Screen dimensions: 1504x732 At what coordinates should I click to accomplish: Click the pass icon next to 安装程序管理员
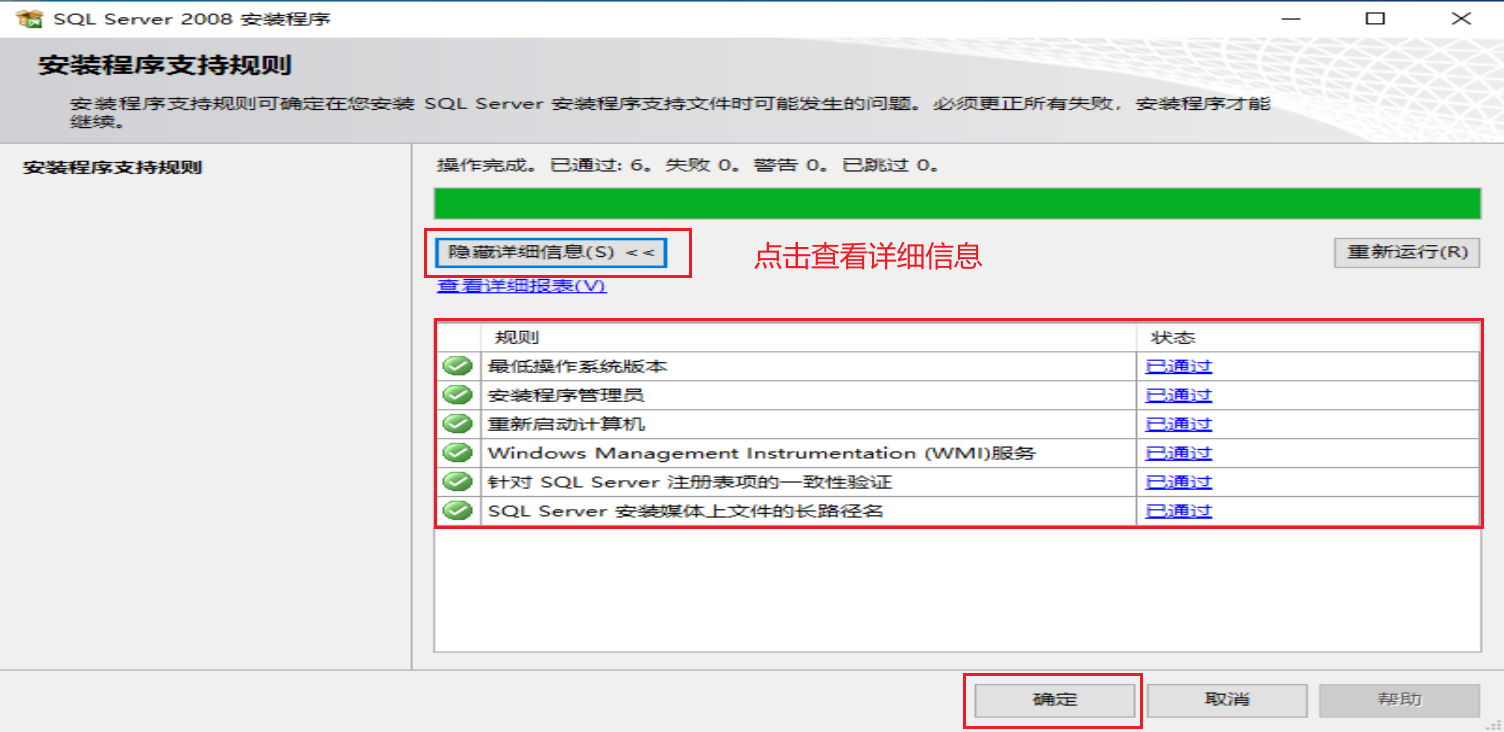[457, 395]
